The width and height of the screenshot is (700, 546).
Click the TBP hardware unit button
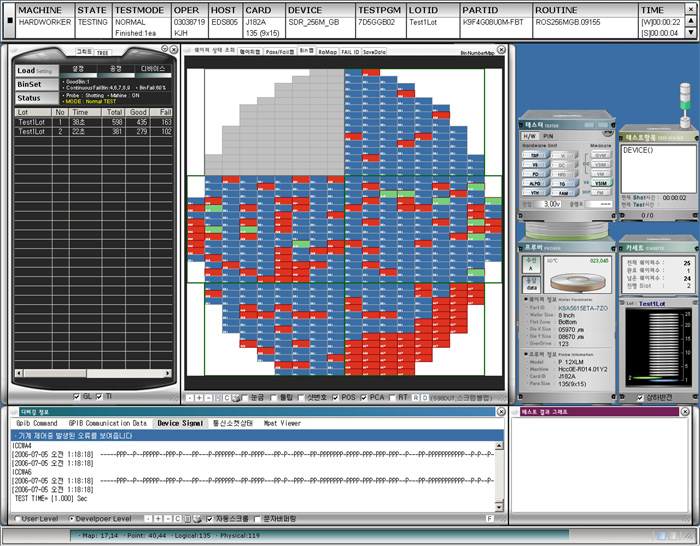[x=534, y=155]
